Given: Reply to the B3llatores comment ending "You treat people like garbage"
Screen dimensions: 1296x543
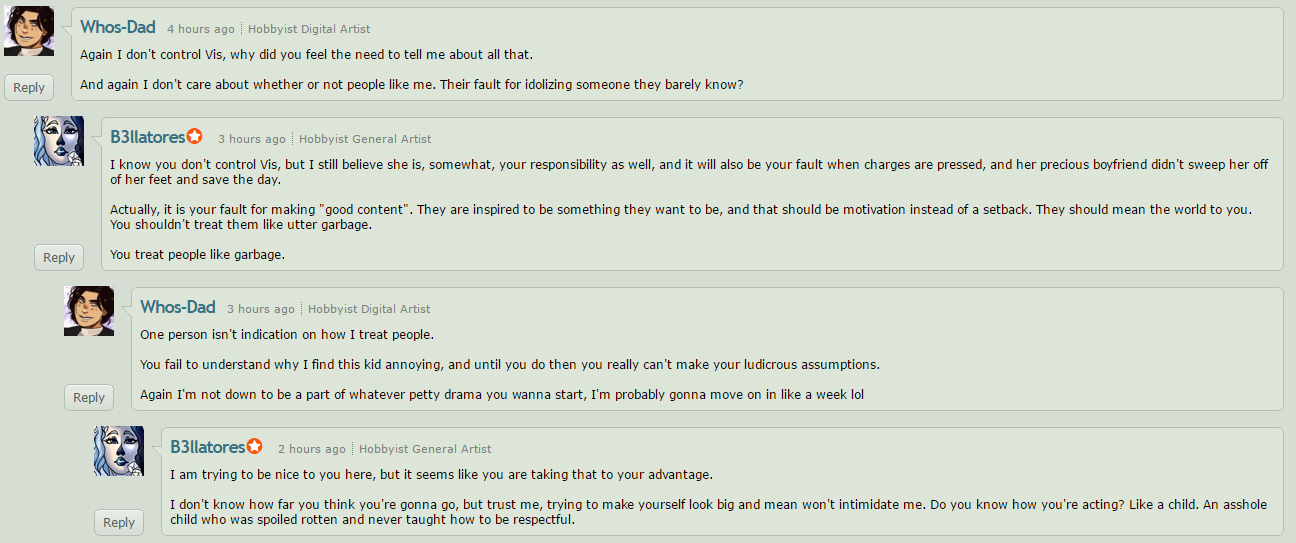Looking at the screenshot, I should (59, 257).
